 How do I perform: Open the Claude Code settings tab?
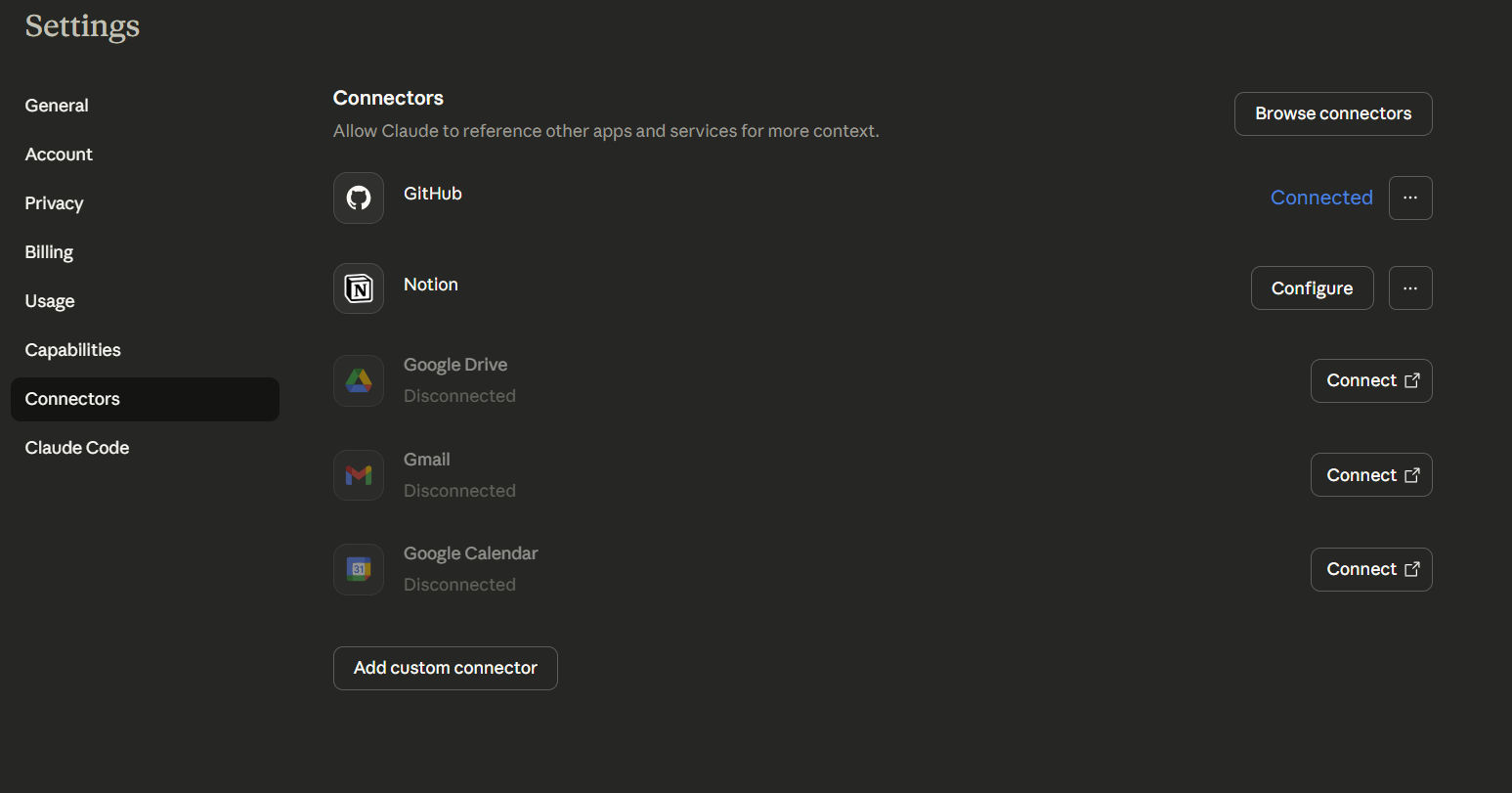pos(77,448)
